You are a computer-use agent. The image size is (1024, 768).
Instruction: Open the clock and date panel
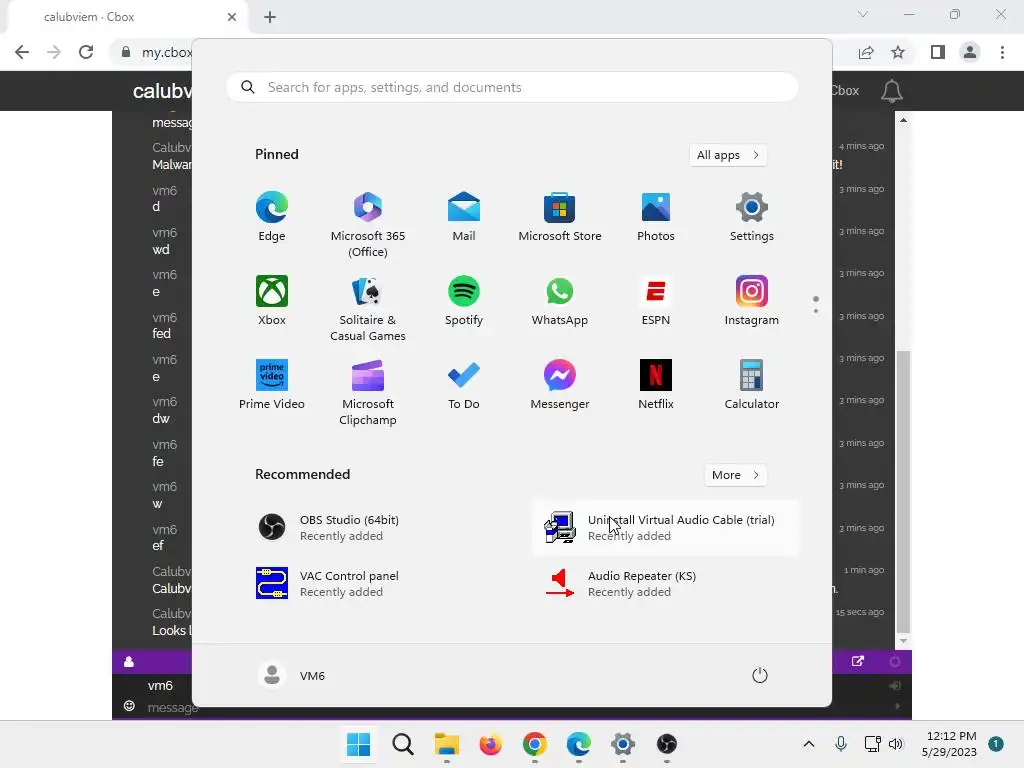coord(950,744)
